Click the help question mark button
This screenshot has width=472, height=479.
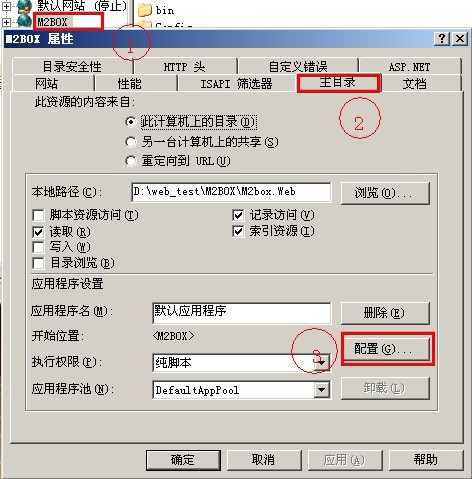442,39
